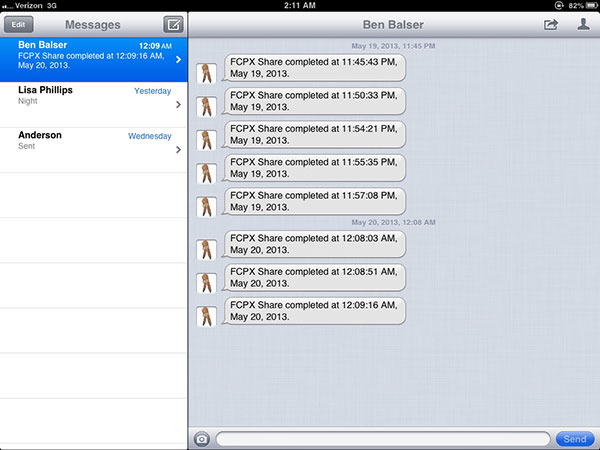Select the 11:57:08 PM share completed bubble

pos(314,201)
